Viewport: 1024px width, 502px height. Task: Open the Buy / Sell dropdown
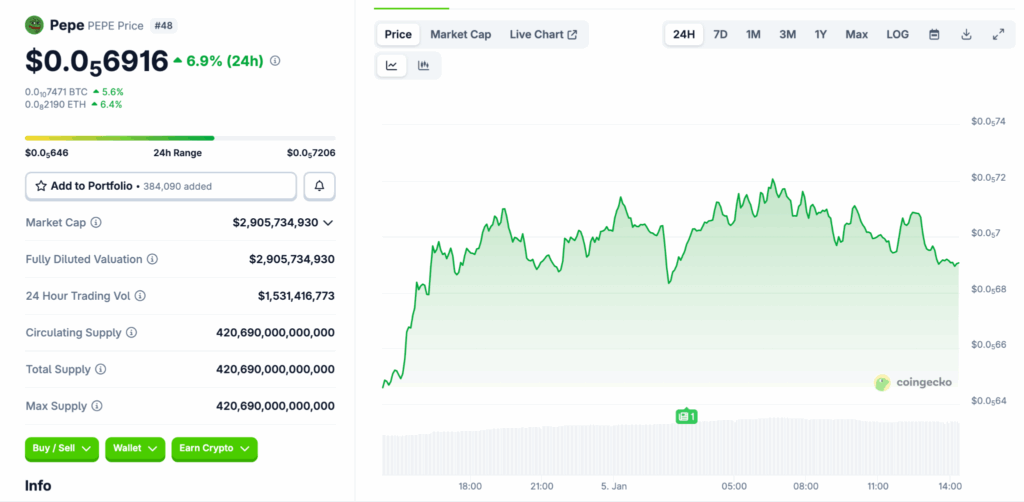pos(62,449)
